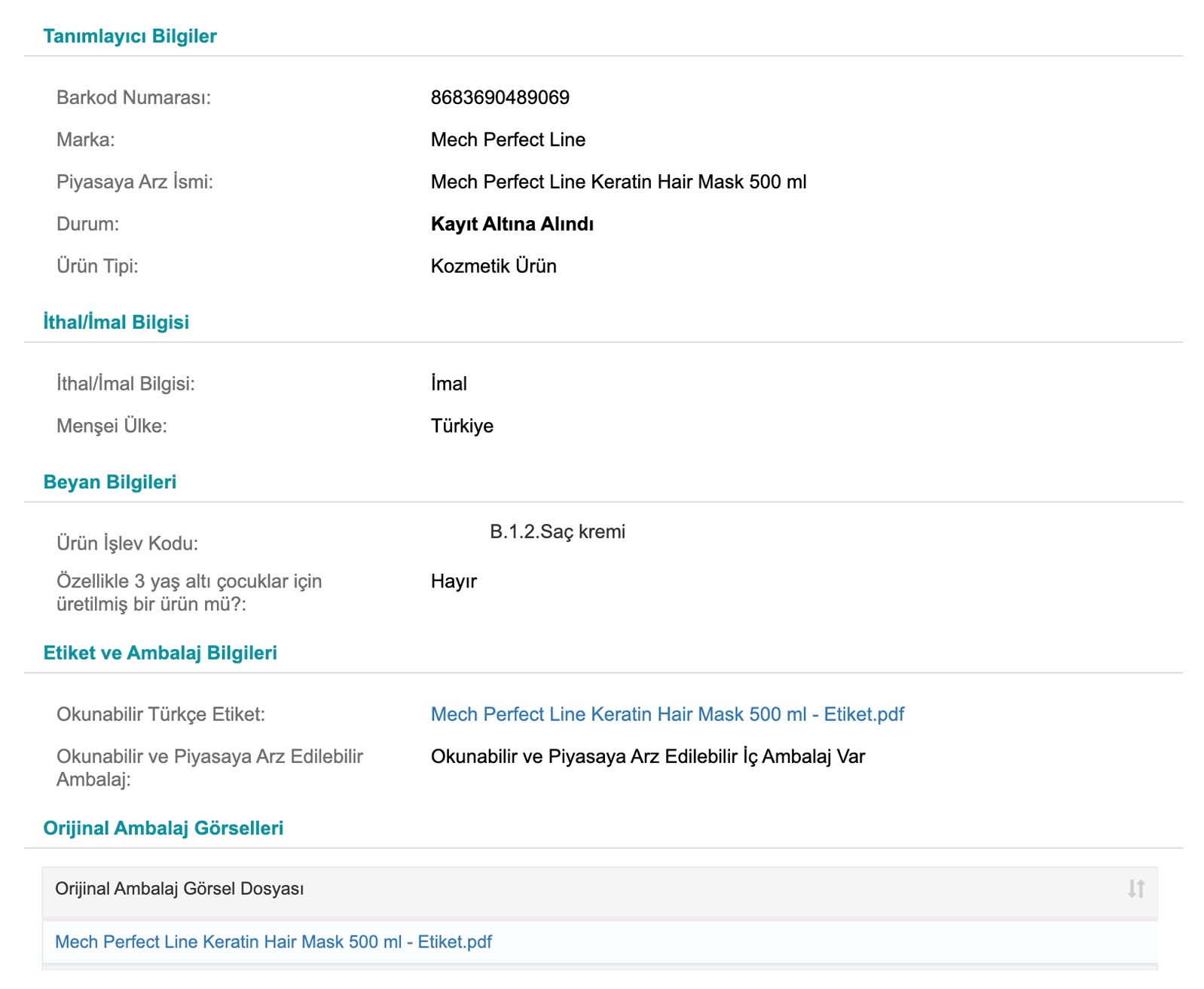Open the Etiket.pdf link beside Okunabilir Türkçe Etiket

667,714
